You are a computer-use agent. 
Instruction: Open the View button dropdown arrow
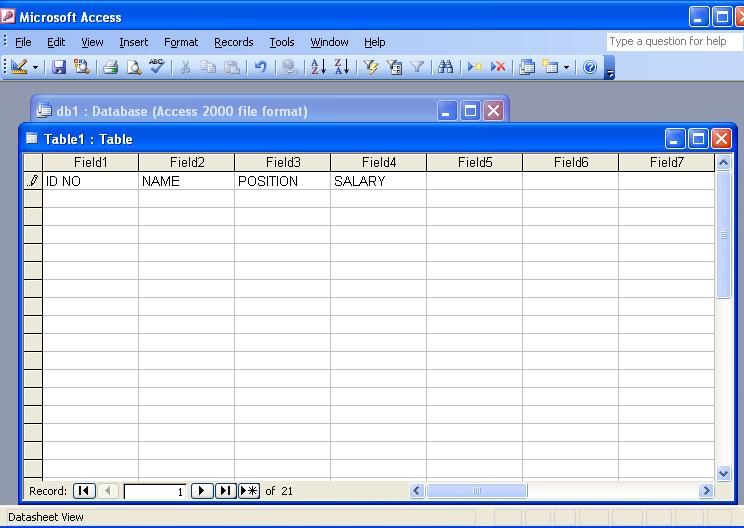35,67
